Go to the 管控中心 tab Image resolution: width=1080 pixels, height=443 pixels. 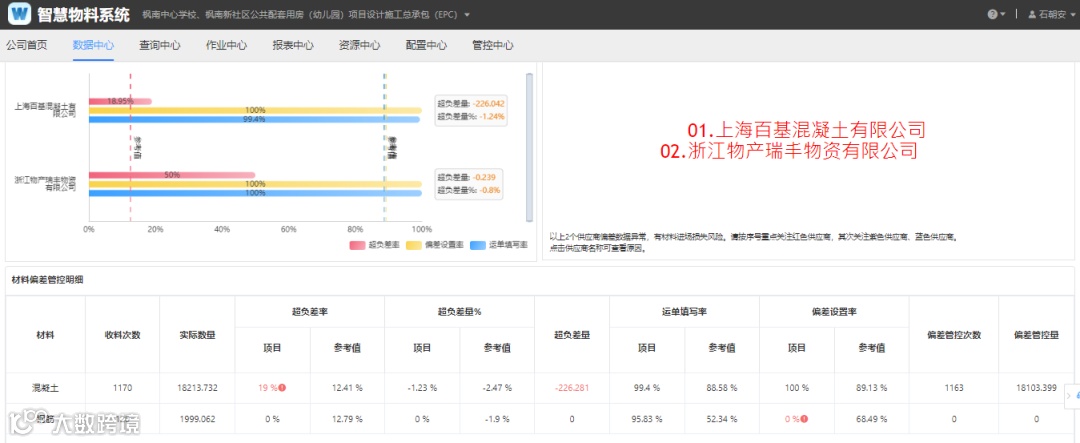[492, 45]
